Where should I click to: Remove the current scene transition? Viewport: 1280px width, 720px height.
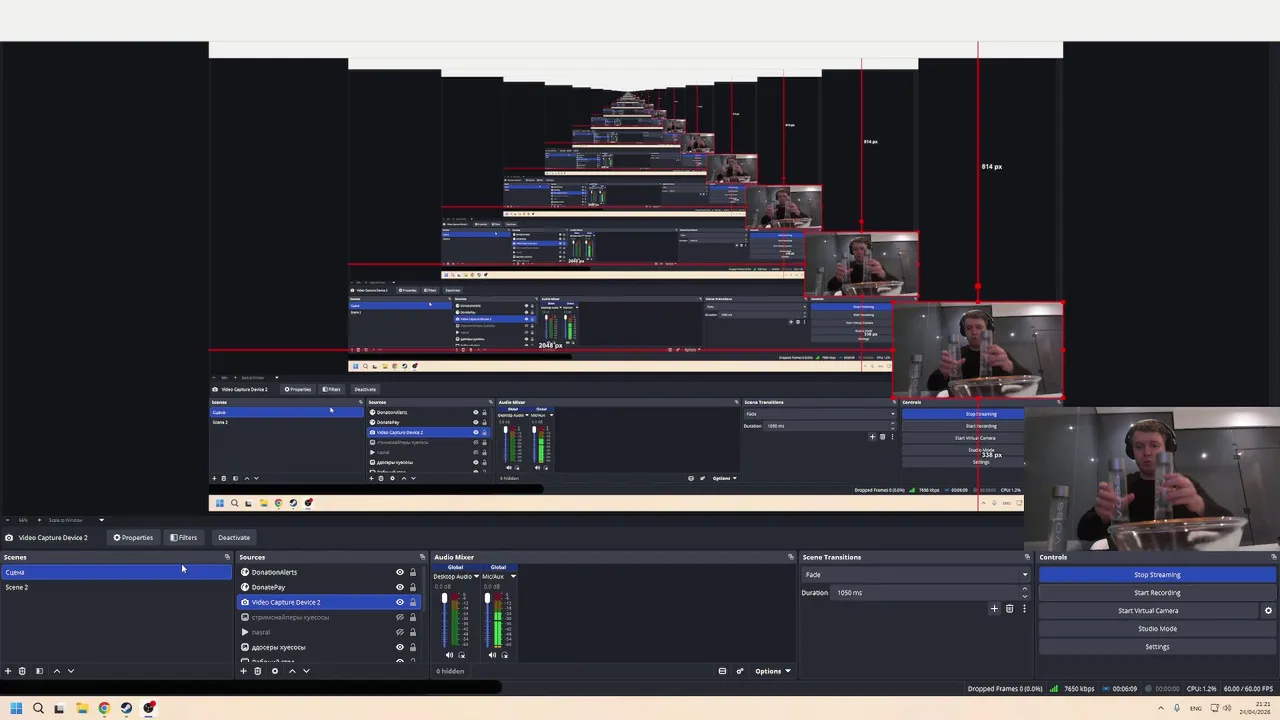click(1009, 609)
